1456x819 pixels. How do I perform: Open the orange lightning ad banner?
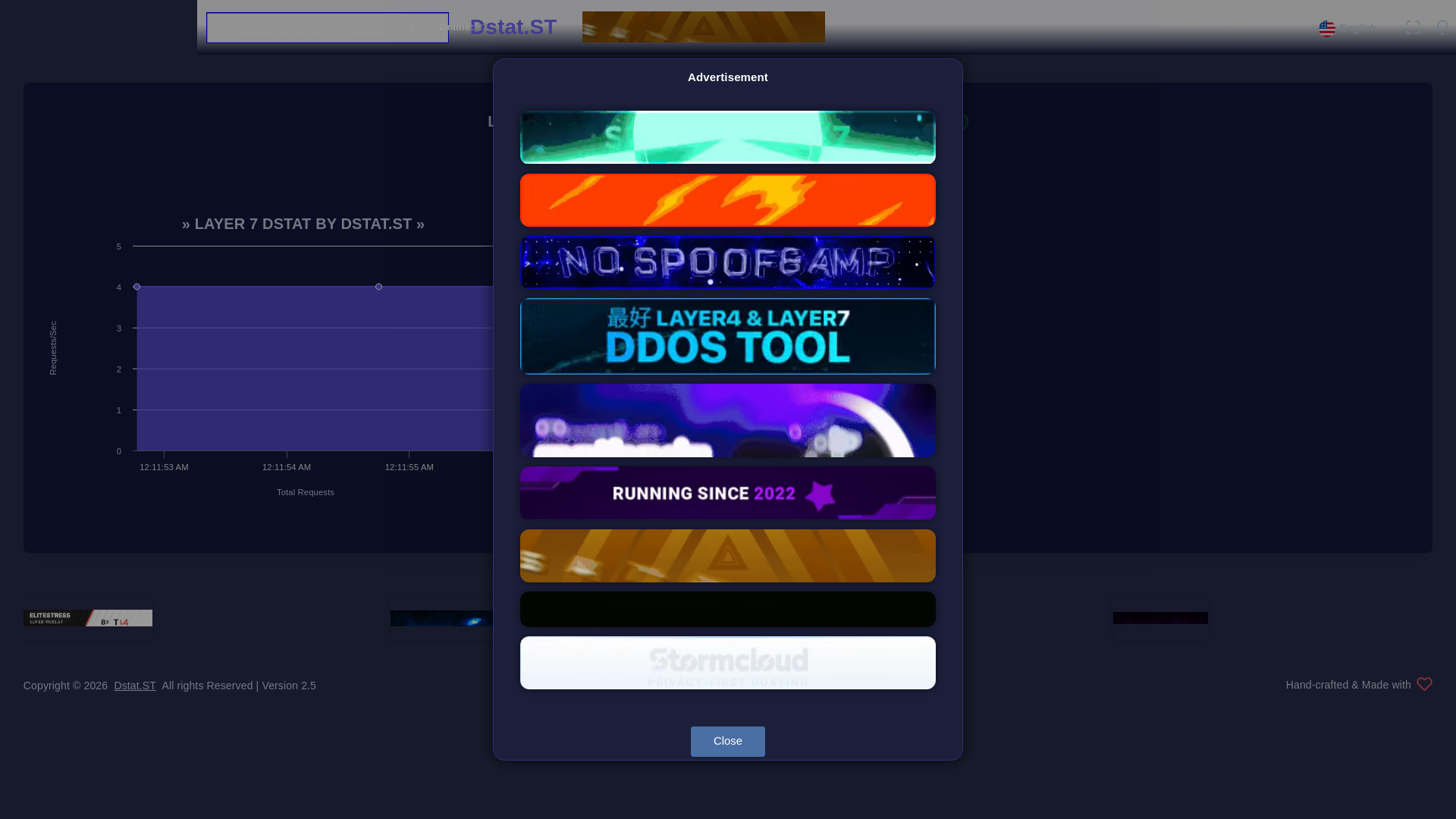point(727,200)
